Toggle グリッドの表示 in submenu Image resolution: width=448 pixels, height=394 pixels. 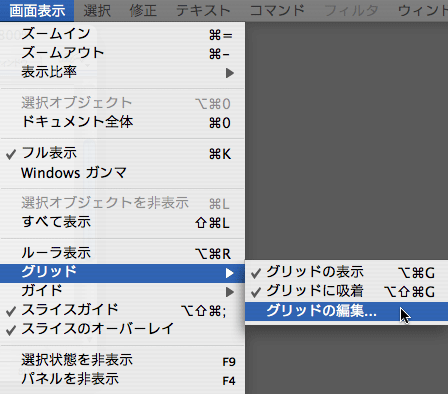[x=347, y=273]
